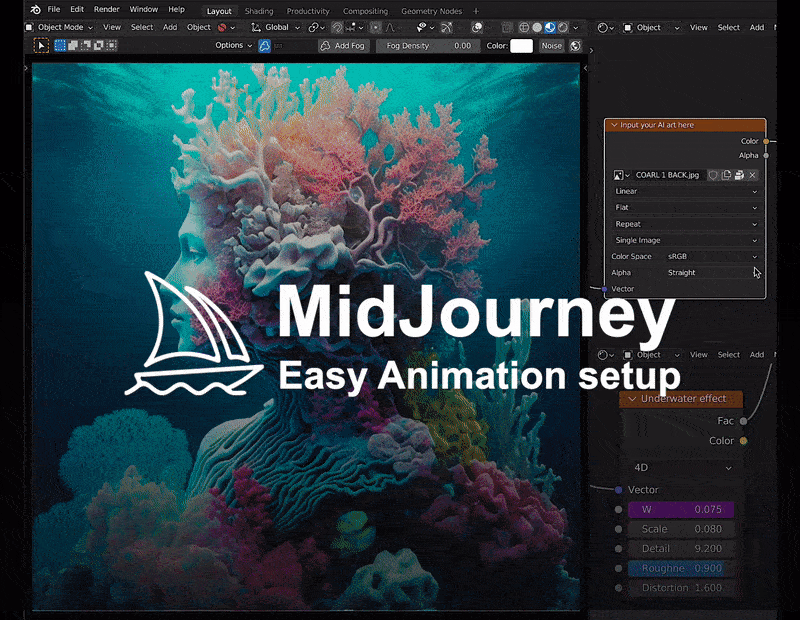Toggle X-ray mode
Viewport: 800px width, 620px height.
(507, 28)
